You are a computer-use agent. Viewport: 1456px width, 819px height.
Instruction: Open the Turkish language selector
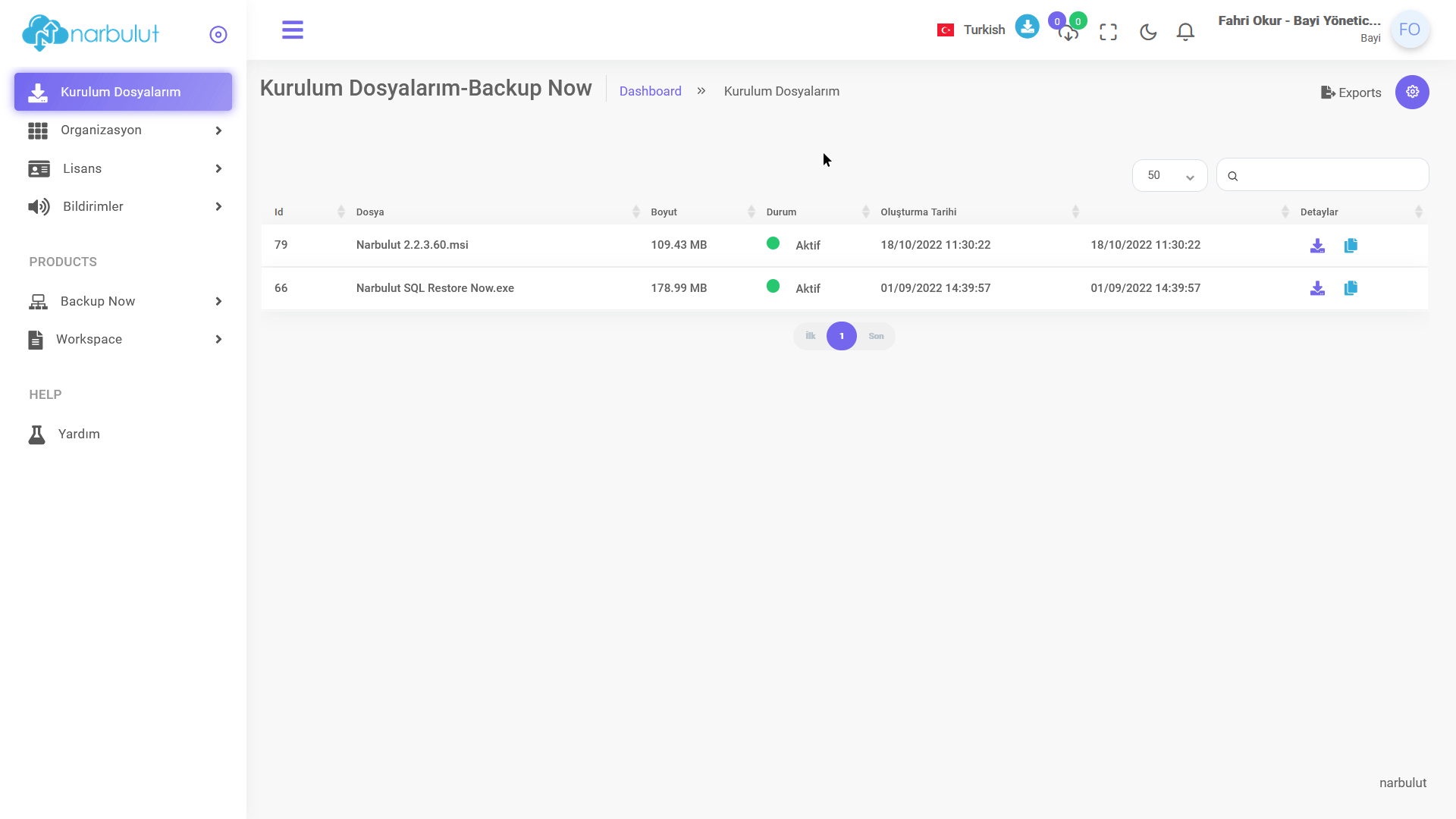[971, 30]
